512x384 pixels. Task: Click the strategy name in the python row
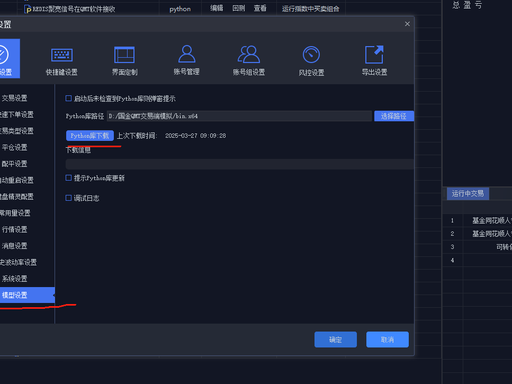[74, 9]
